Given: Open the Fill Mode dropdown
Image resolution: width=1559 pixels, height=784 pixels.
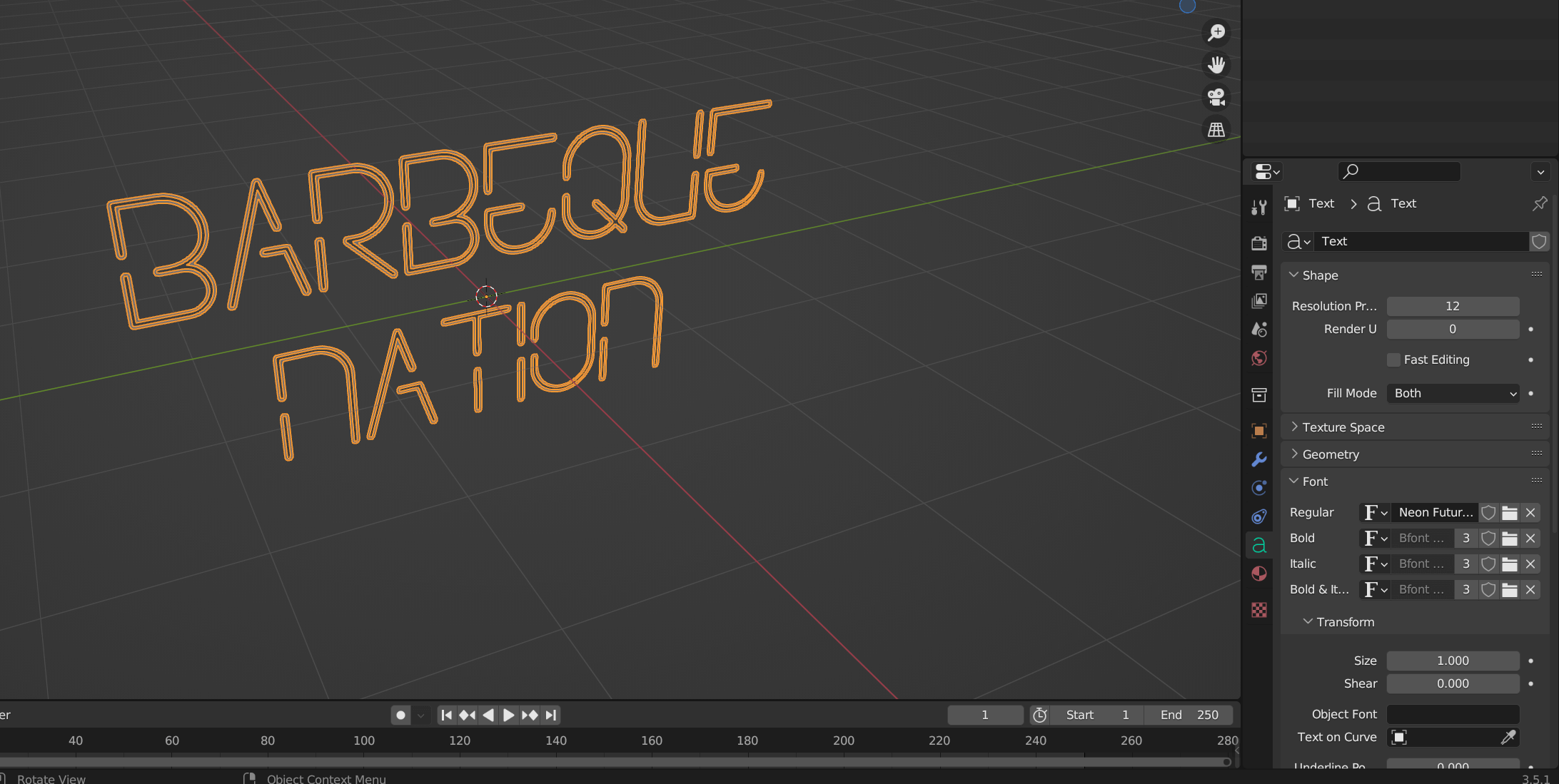Looking at the screenshot, I should [x=1453, y=393].
